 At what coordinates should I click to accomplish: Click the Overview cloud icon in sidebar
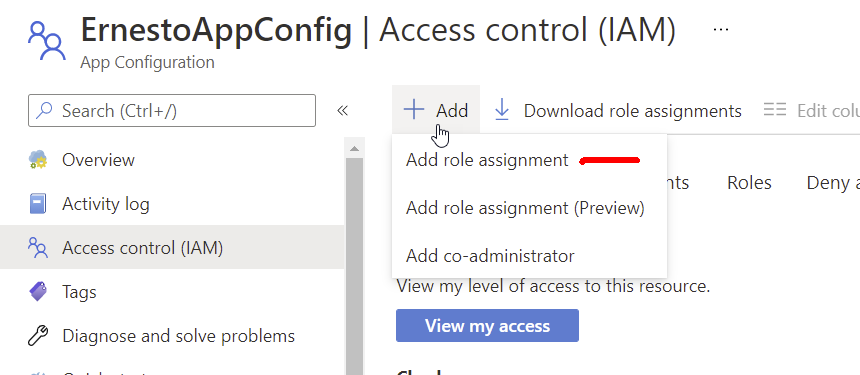pos(38,160)
